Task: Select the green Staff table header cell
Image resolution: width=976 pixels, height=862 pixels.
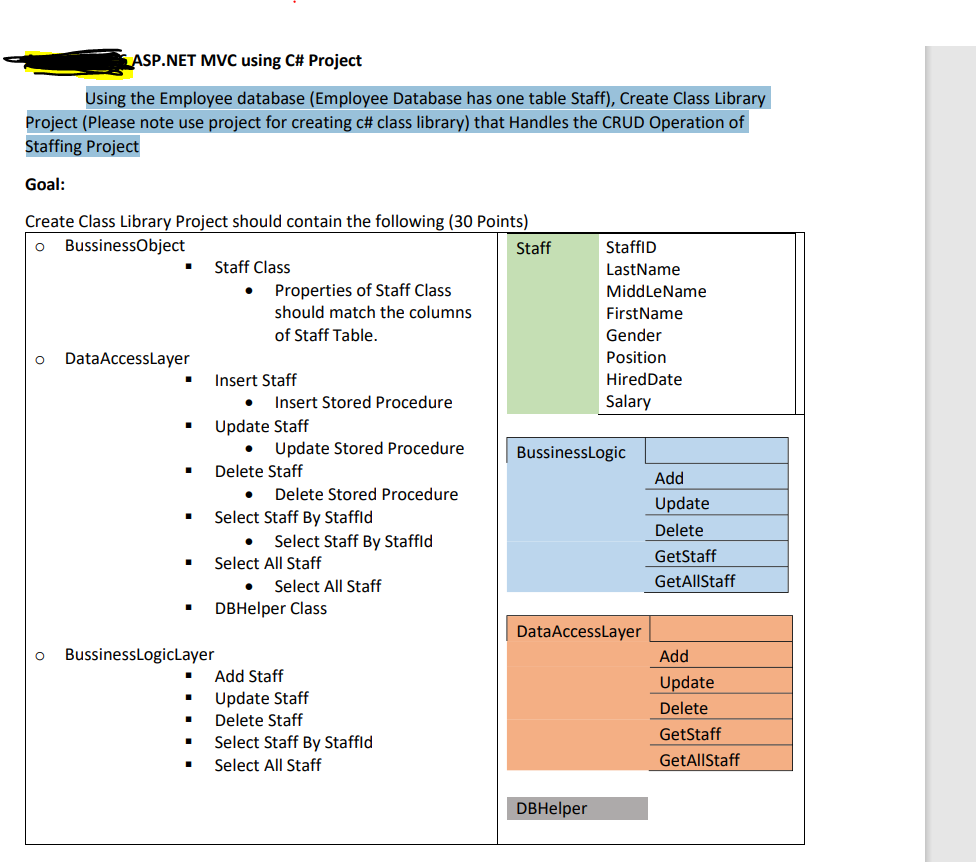Action: (550, 248)
